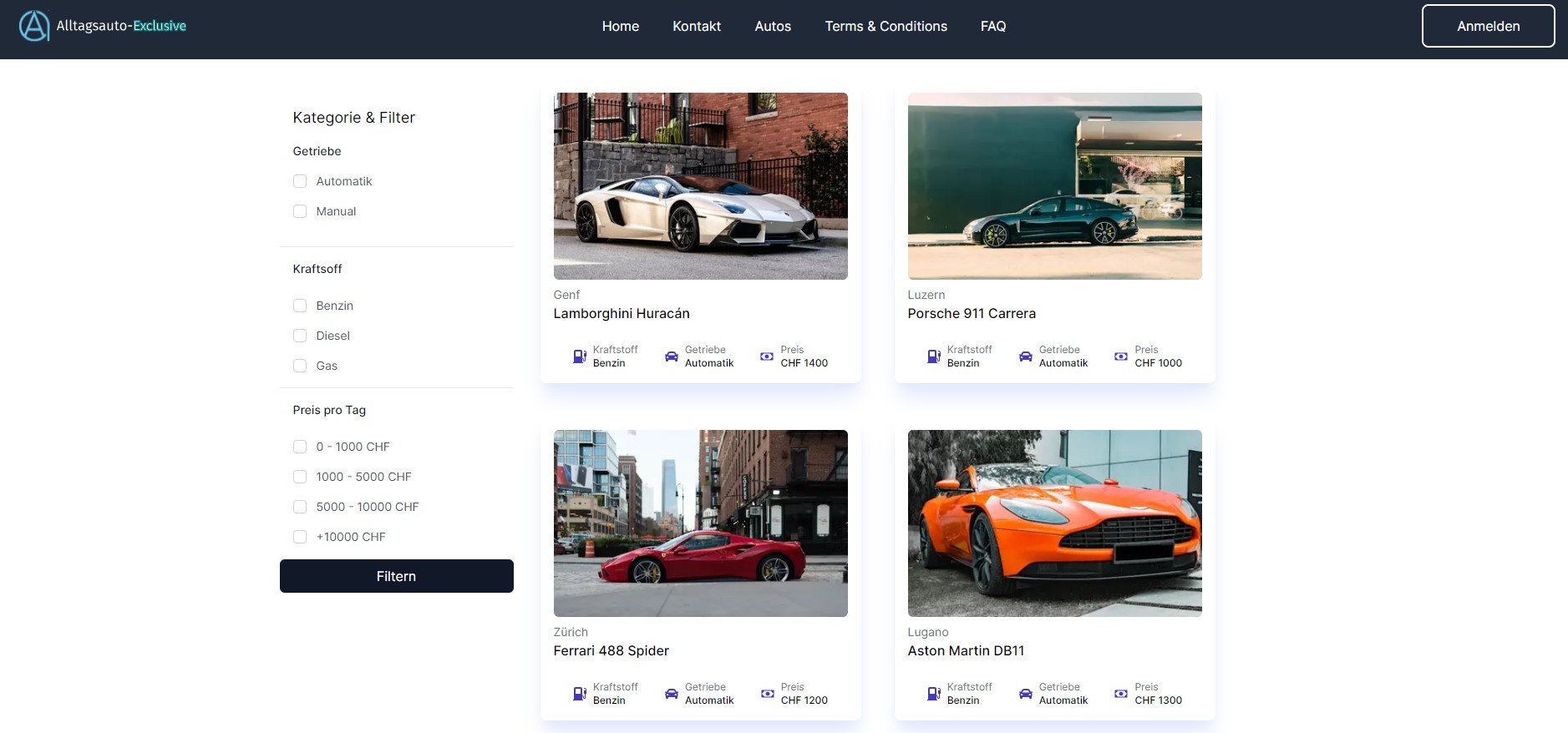The height and width of the screenshot is (733, 1568).
Task: Click the price money icon on Porsche card
Action: pos(1120,356)
